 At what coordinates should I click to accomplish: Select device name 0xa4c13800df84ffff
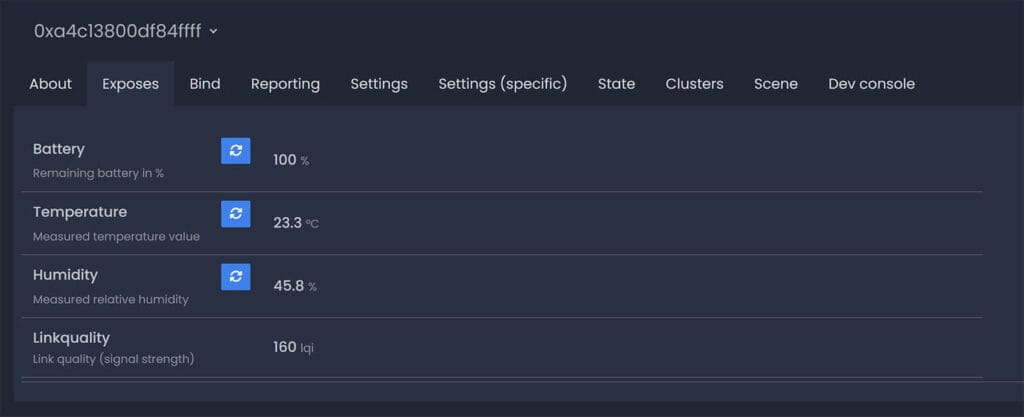[x=118, y=31]
